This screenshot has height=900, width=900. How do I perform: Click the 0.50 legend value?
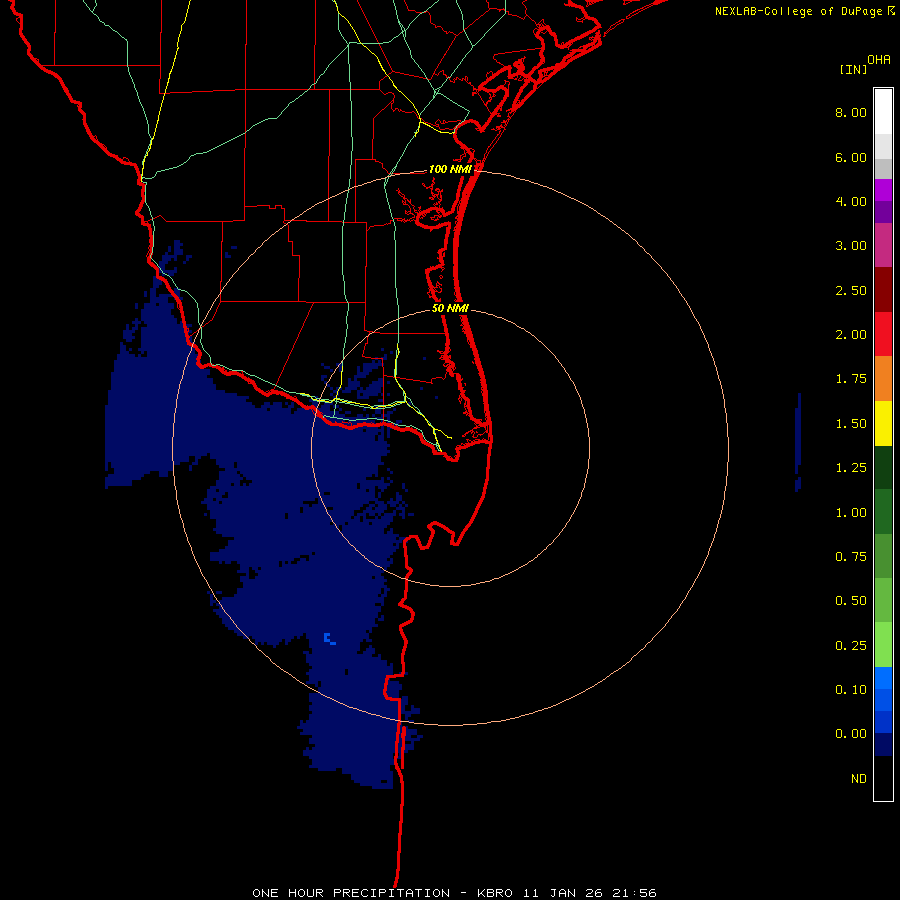(x=851, y=601)
